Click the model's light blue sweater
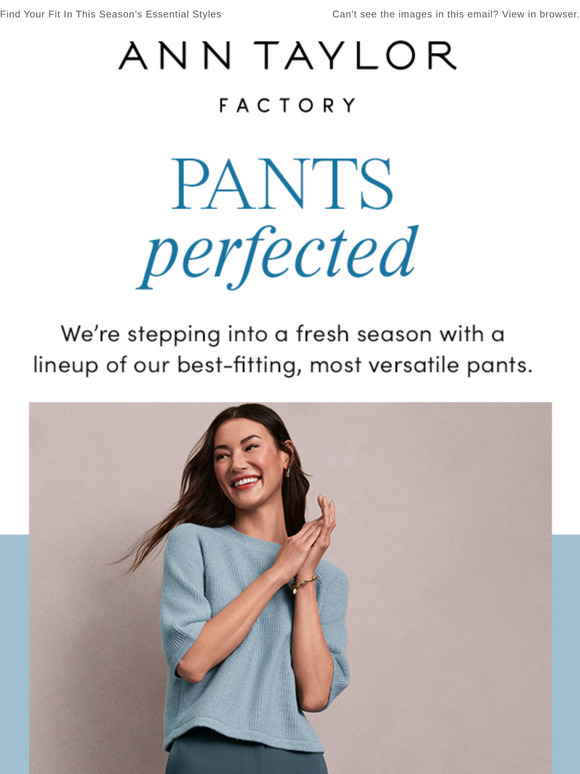Viewport: 580px width, 774px height. tap(254, 642)
